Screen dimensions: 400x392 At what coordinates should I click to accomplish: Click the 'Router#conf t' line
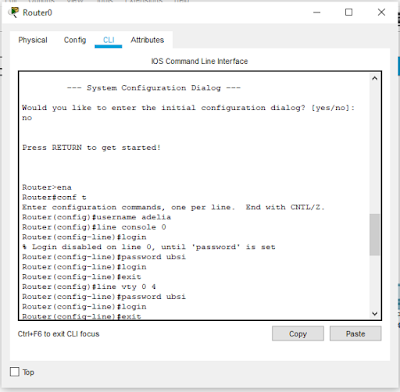click(54, 197)
